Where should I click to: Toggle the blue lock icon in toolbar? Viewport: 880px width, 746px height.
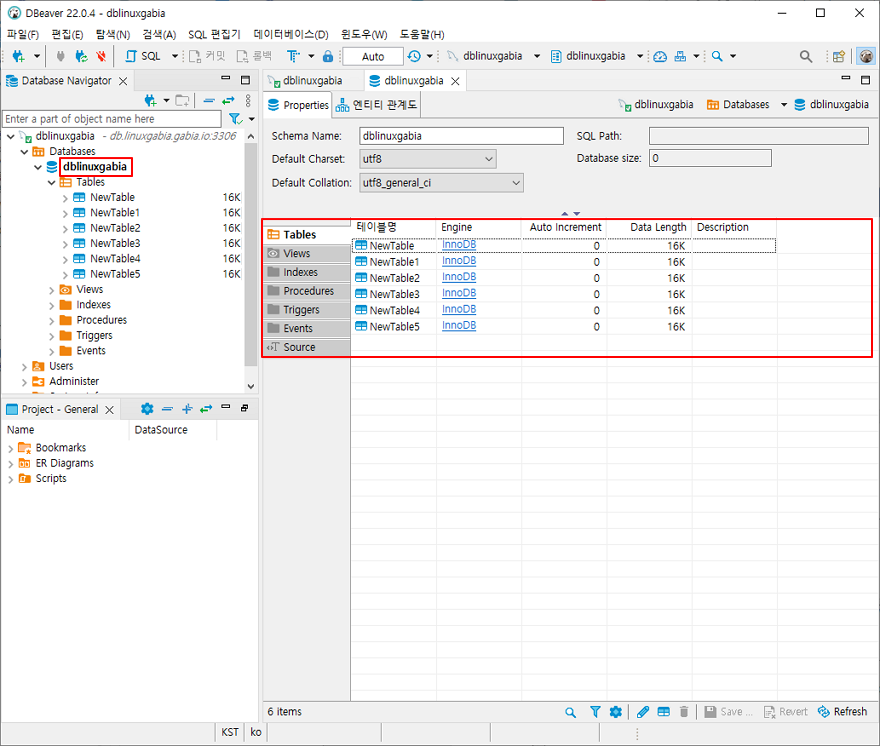click(328, 56)
